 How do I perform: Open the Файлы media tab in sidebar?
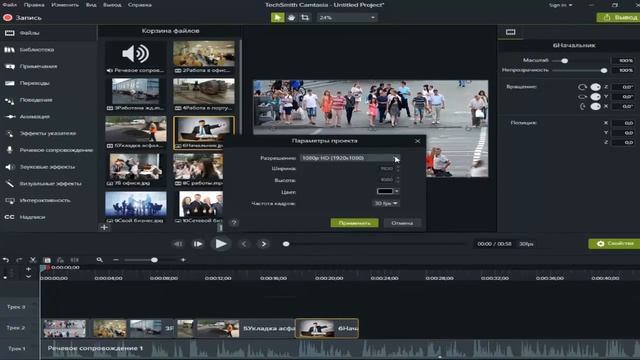tap(48, 33)
